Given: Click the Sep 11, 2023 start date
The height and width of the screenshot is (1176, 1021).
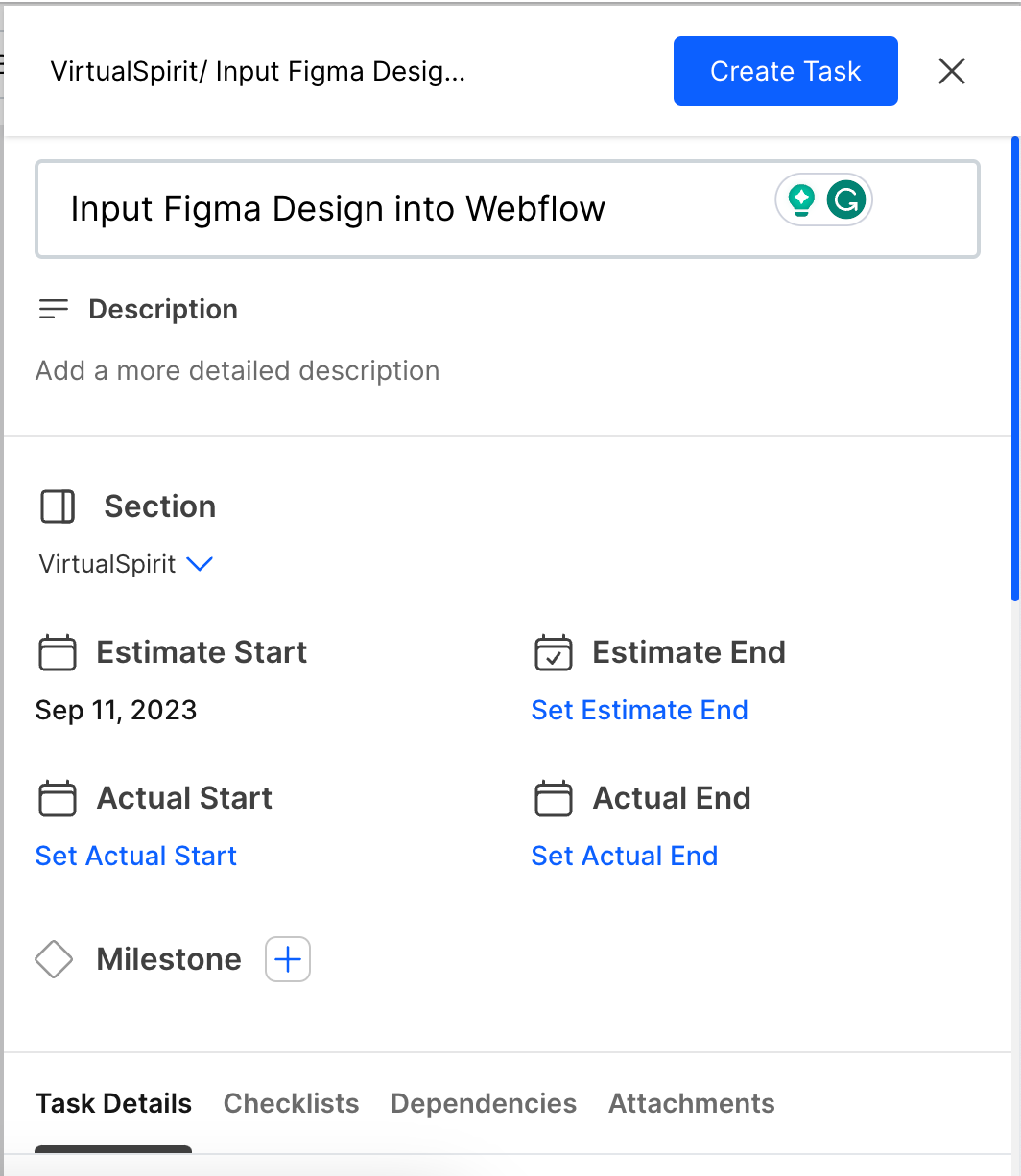Looking at the screenshot, I should (x=116, y=711).
